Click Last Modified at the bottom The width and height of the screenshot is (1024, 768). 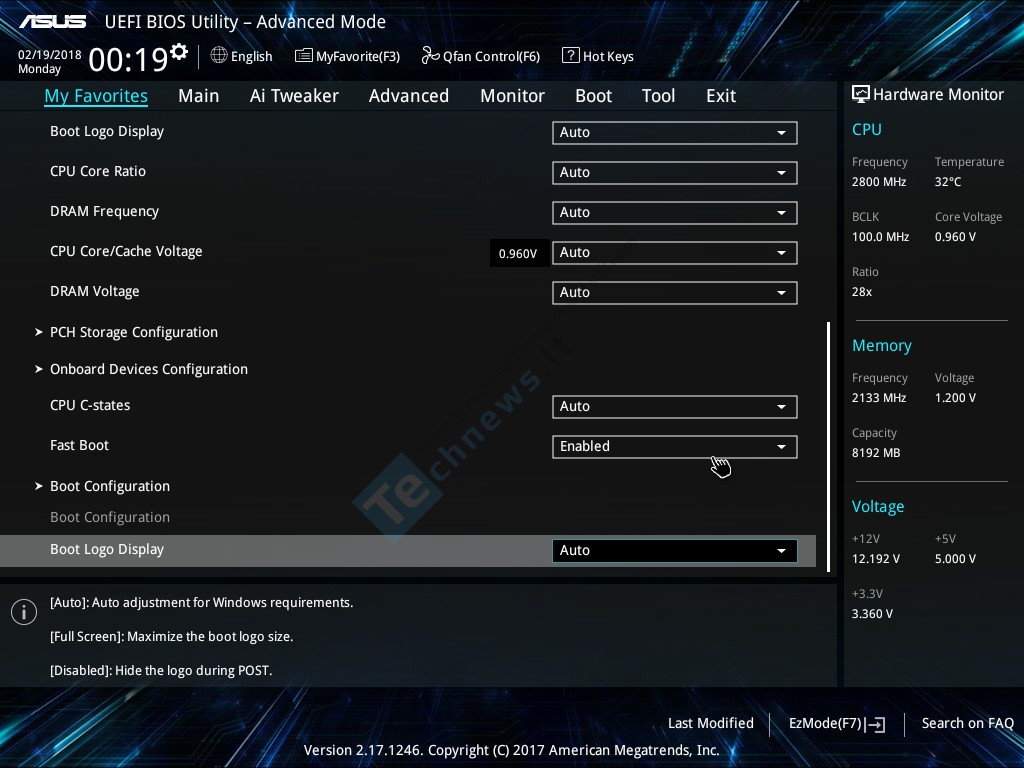click(711, 723)
